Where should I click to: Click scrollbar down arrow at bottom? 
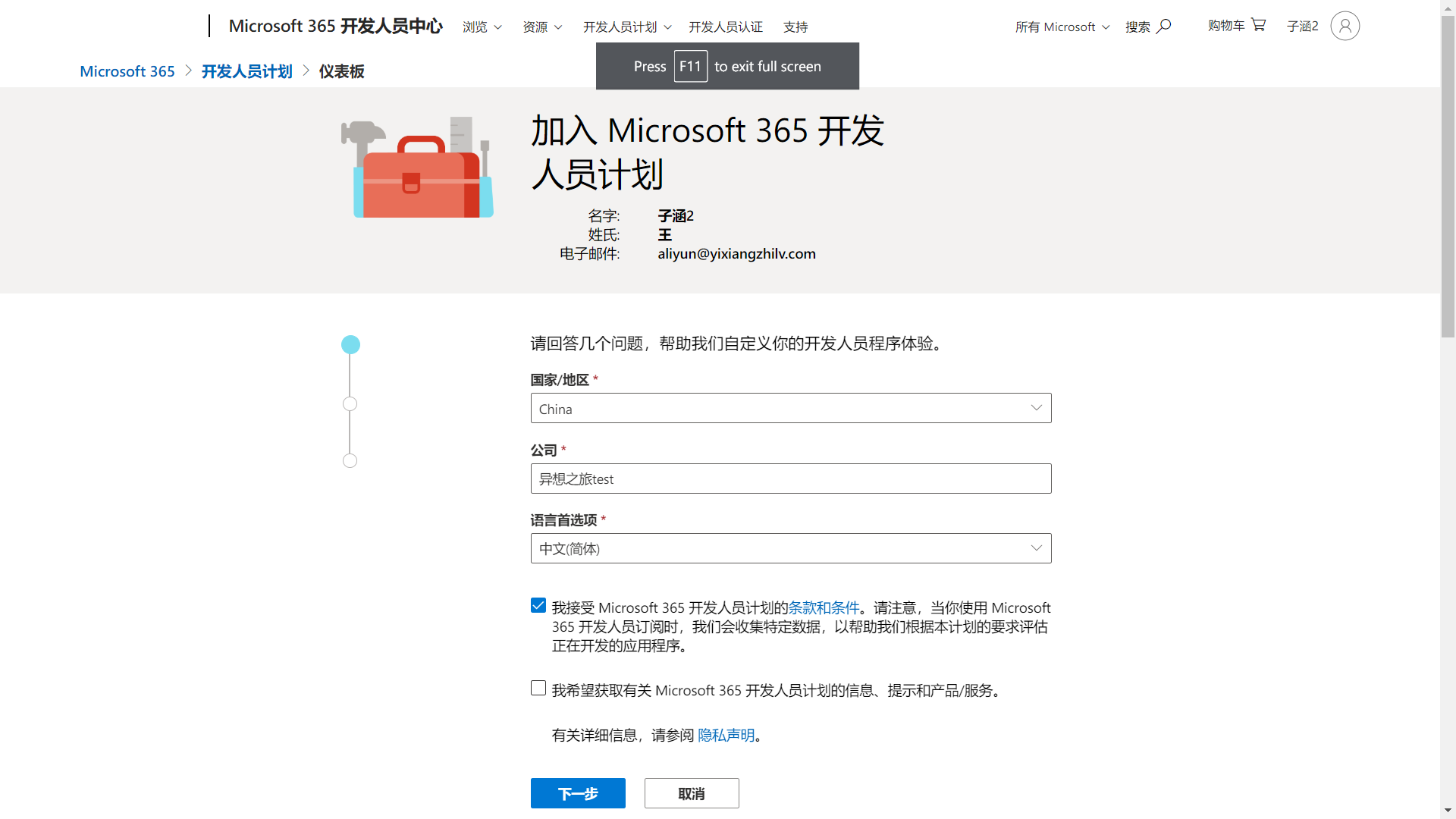pyautogui.click(x=1448, y=811)
